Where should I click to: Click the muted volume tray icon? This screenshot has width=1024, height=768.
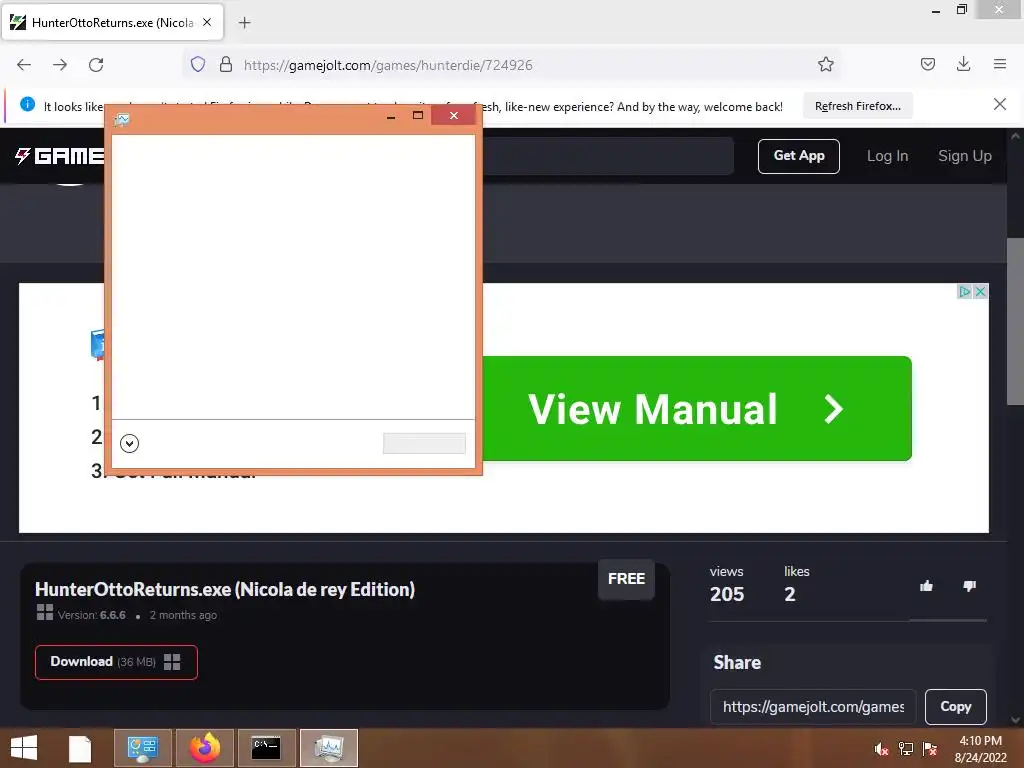tap(881, 749)
